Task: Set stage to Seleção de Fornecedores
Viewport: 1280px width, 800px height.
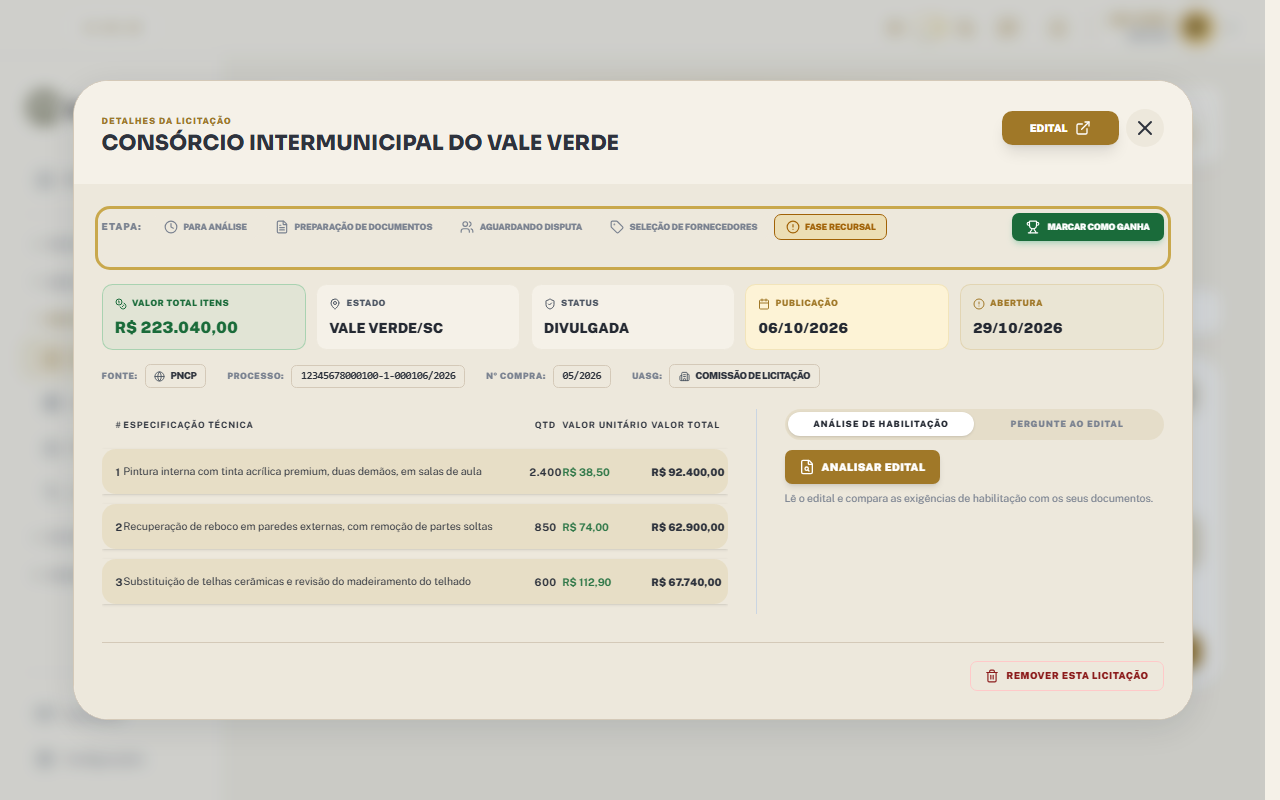Action: pyautogui.click(x=684, y=227)
